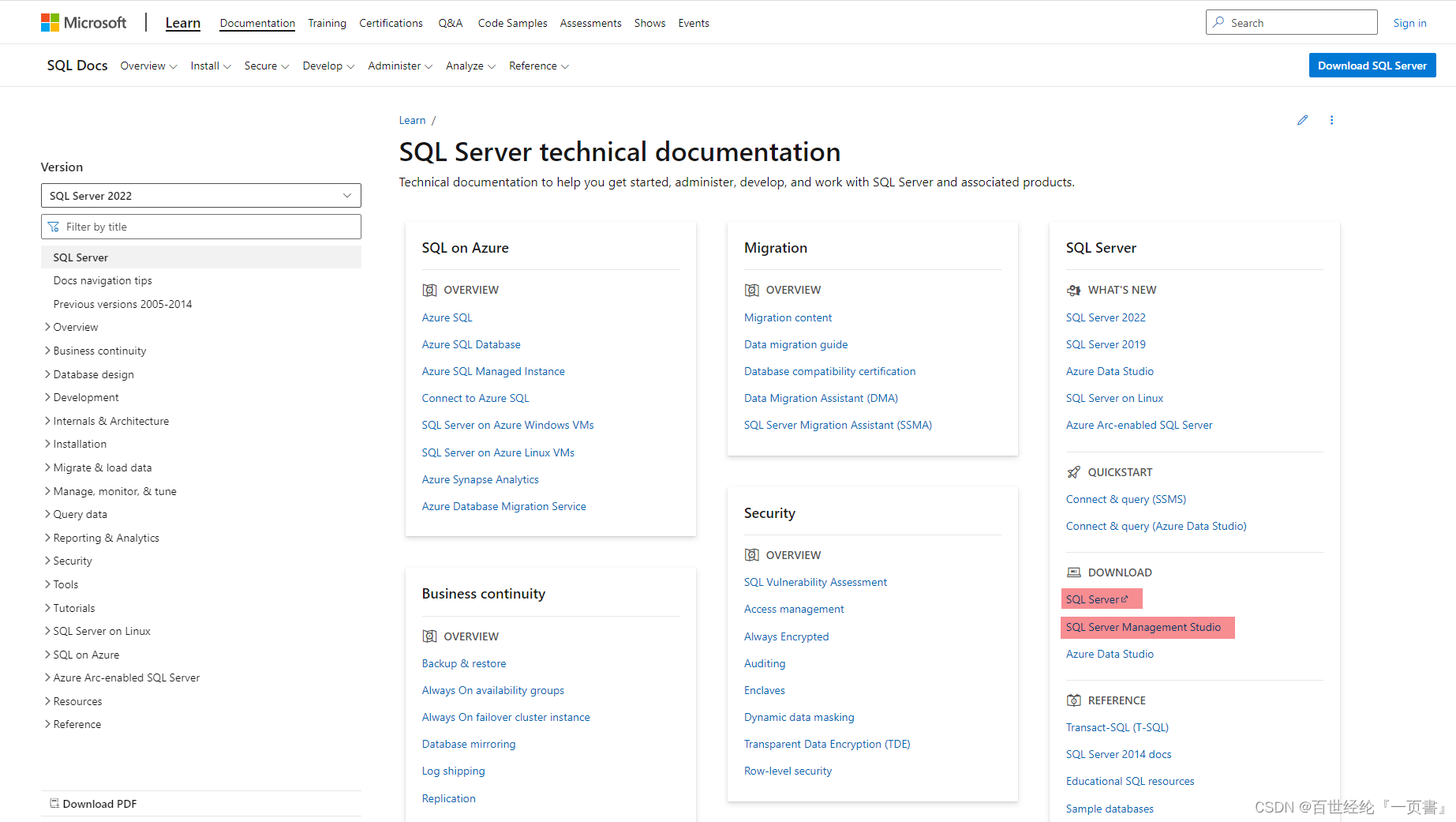Open the Analyze dropdown menu
The height and width of the screenshot is (822, 1456).
pos(470,66)
